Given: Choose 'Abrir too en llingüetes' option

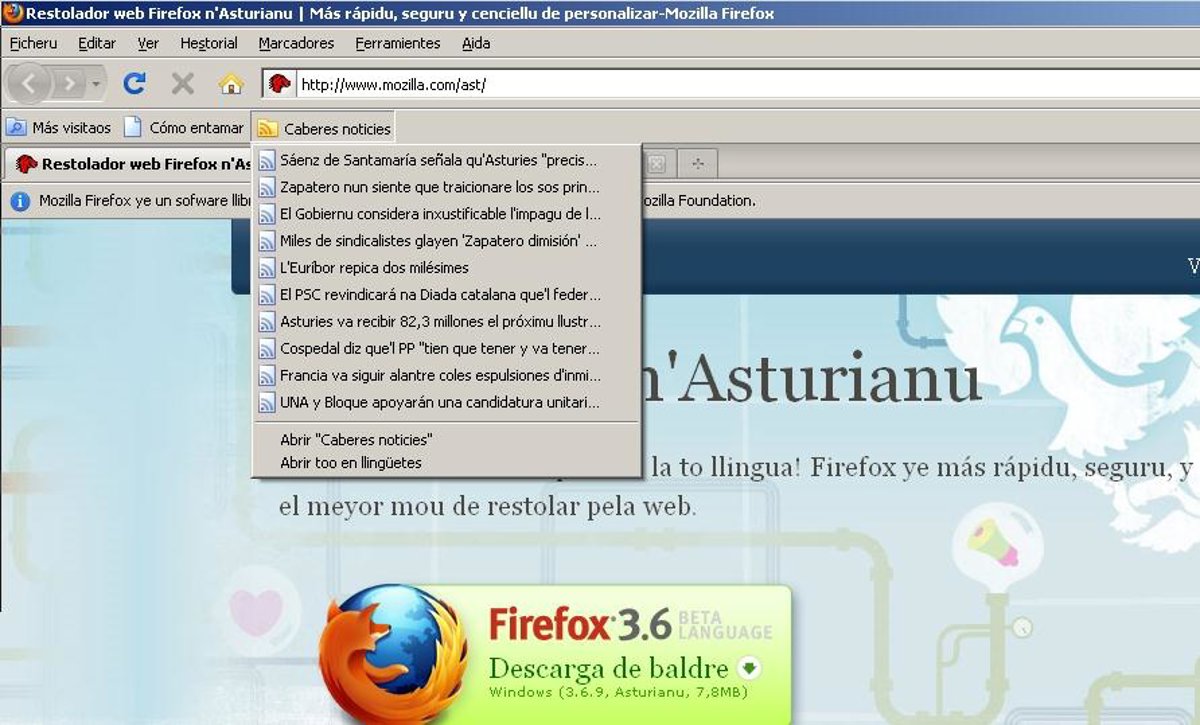Looking at the screenshot, I should point(351,463).
